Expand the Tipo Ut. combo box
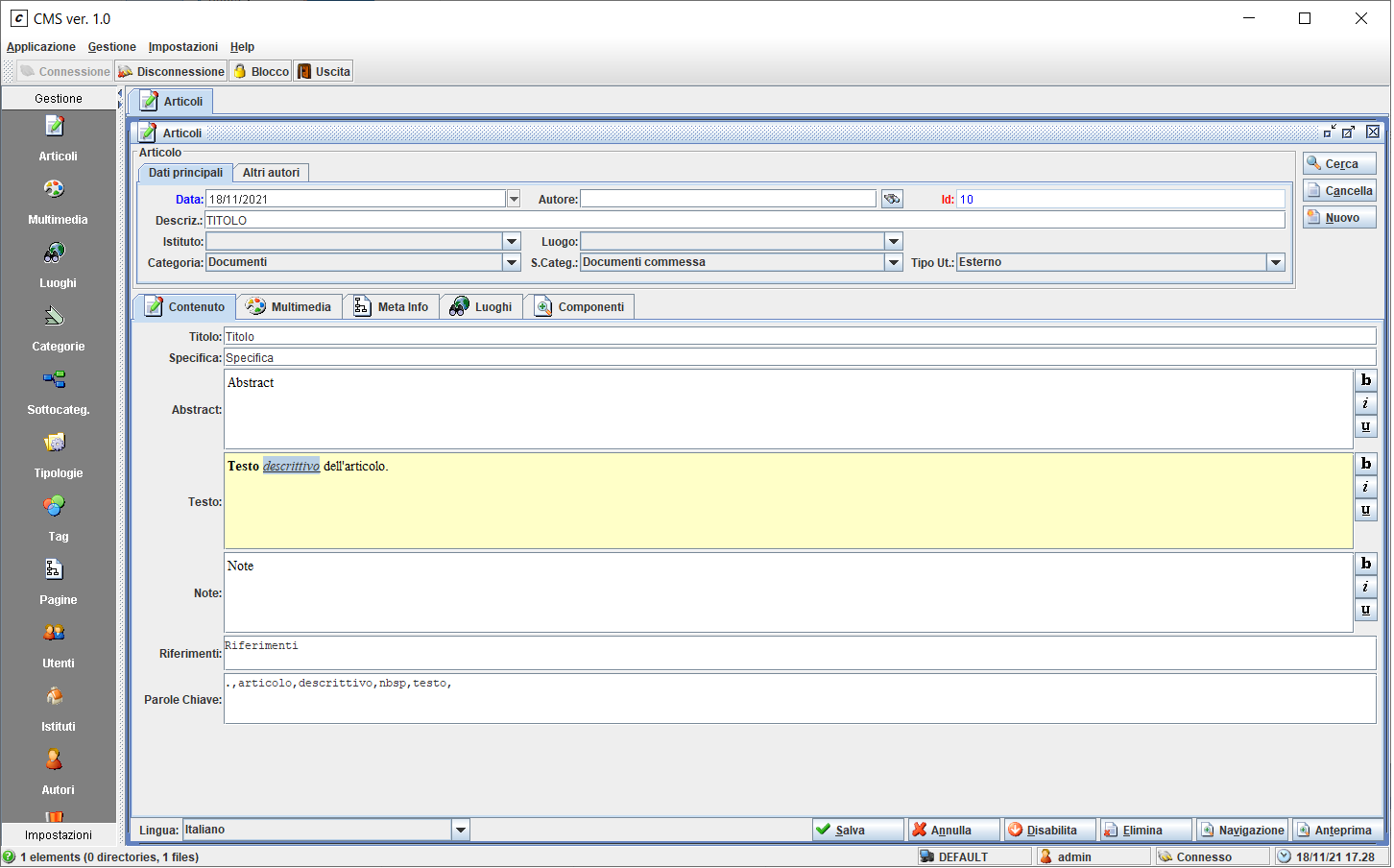Viewport: 1394px width, 868px height. tap(1276, 262)
